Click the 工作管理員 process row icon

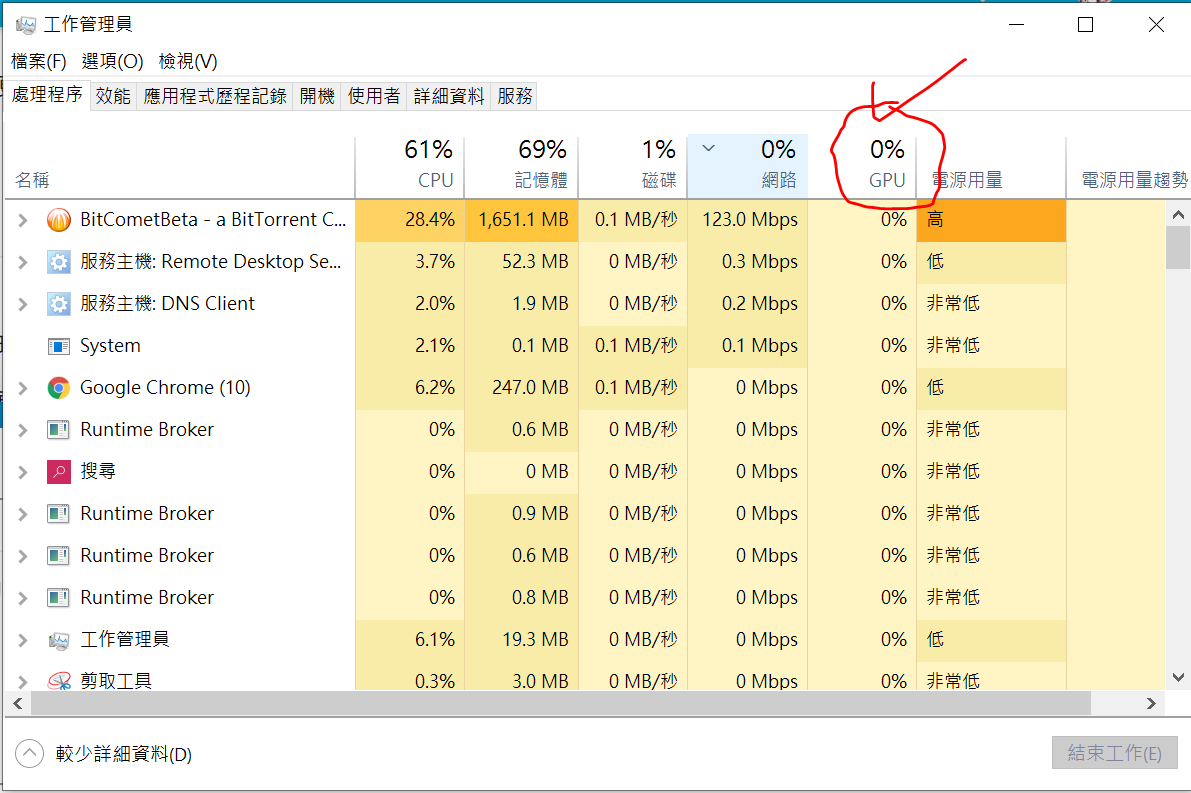pyautogui.click(x=59, y=640)
